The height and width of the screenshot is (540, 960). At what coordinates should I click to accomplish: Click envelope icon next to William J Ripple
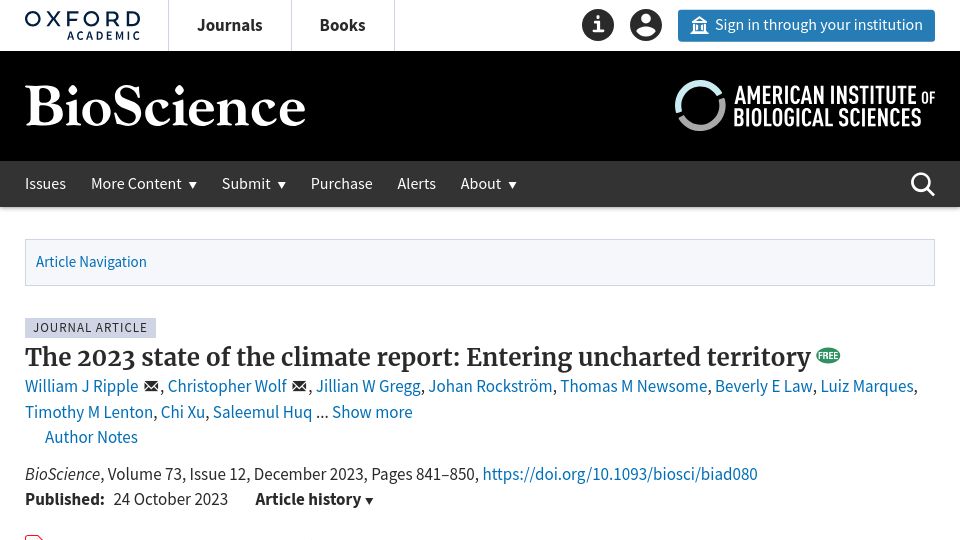tap(151, 386)
